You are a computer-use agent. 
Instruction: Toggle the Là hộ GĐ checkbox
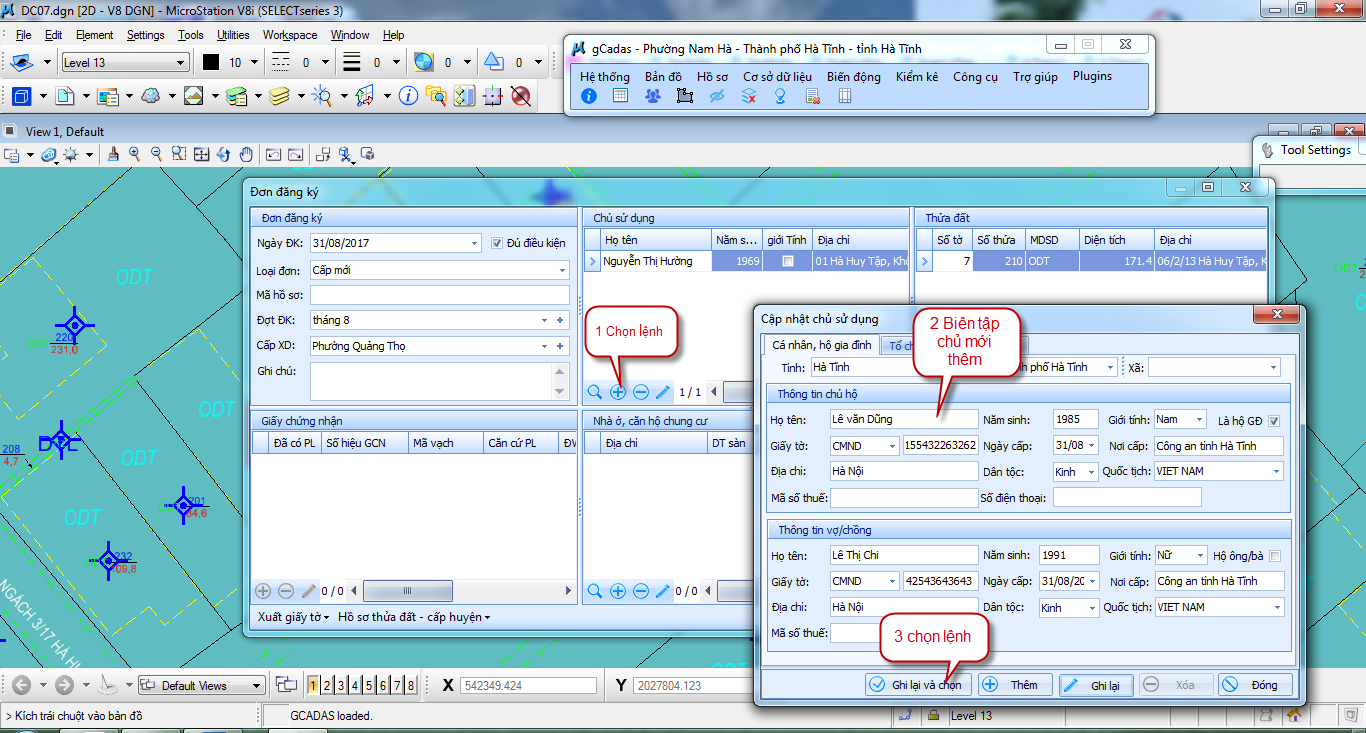tap(1273, 420)
